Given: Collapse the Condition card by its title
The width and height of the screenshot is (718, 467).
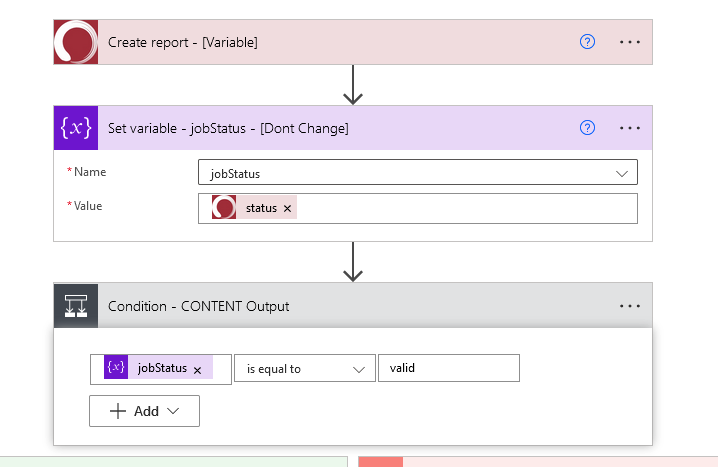Looking at the screenshot, I should tap(198, 306).
